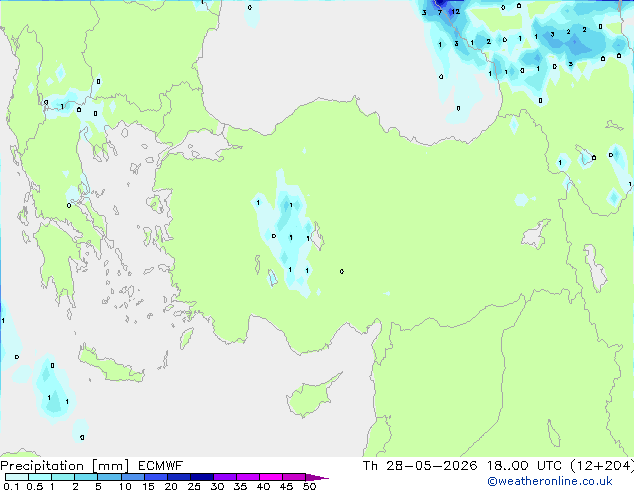The image size is (634, 490).
Task: Click the ECMWF model label
Action: (161, 466)
